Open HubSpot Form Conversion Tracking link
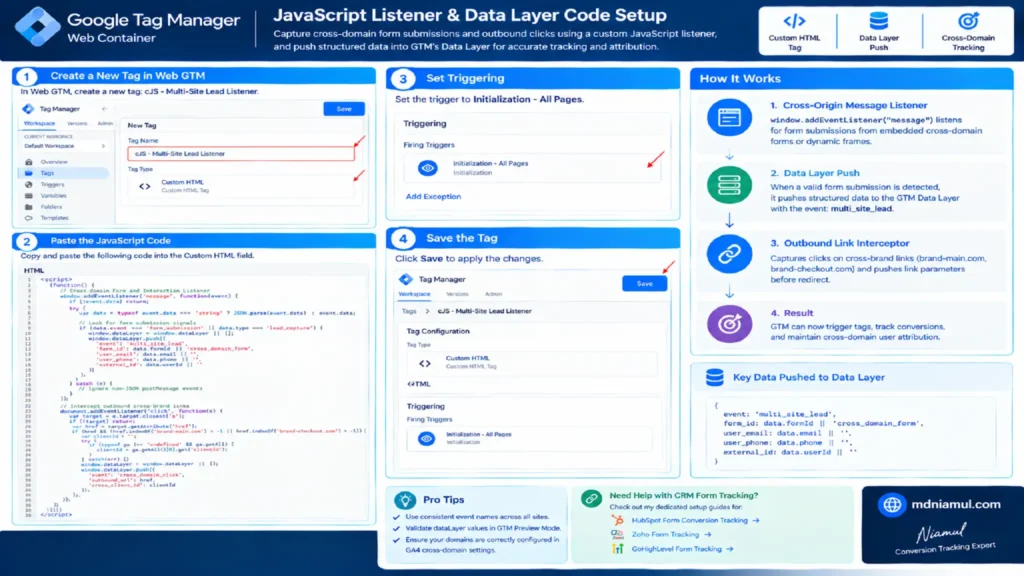1024x576 pixels. (695, 520)
